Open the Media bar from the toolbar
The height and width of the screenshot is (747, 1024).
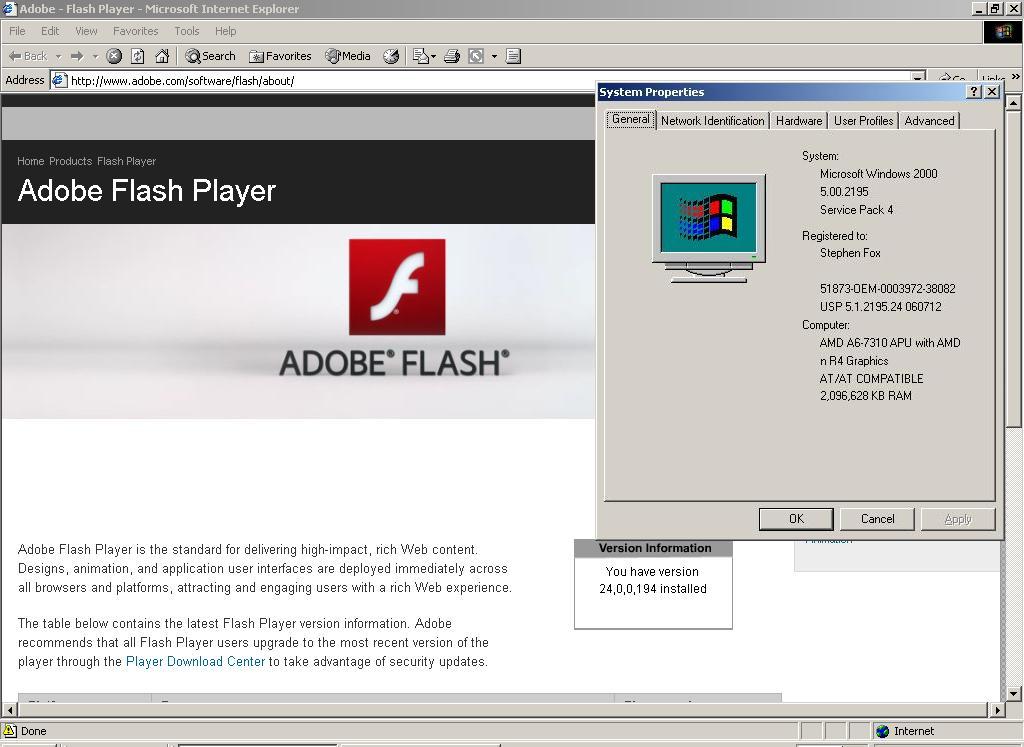(348, 56)
